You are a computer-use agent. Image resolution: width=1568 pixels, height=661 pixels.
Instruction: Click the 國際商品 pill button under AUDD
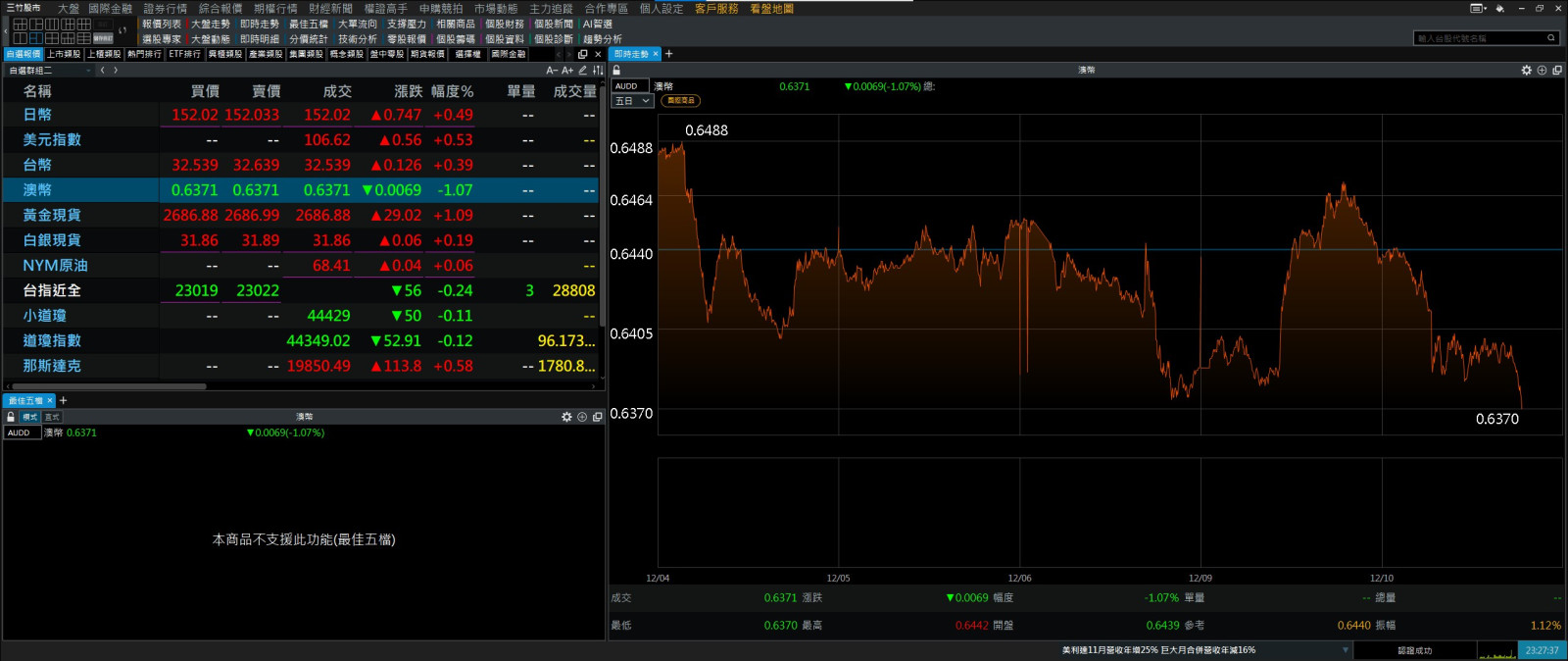coord(680,101)
